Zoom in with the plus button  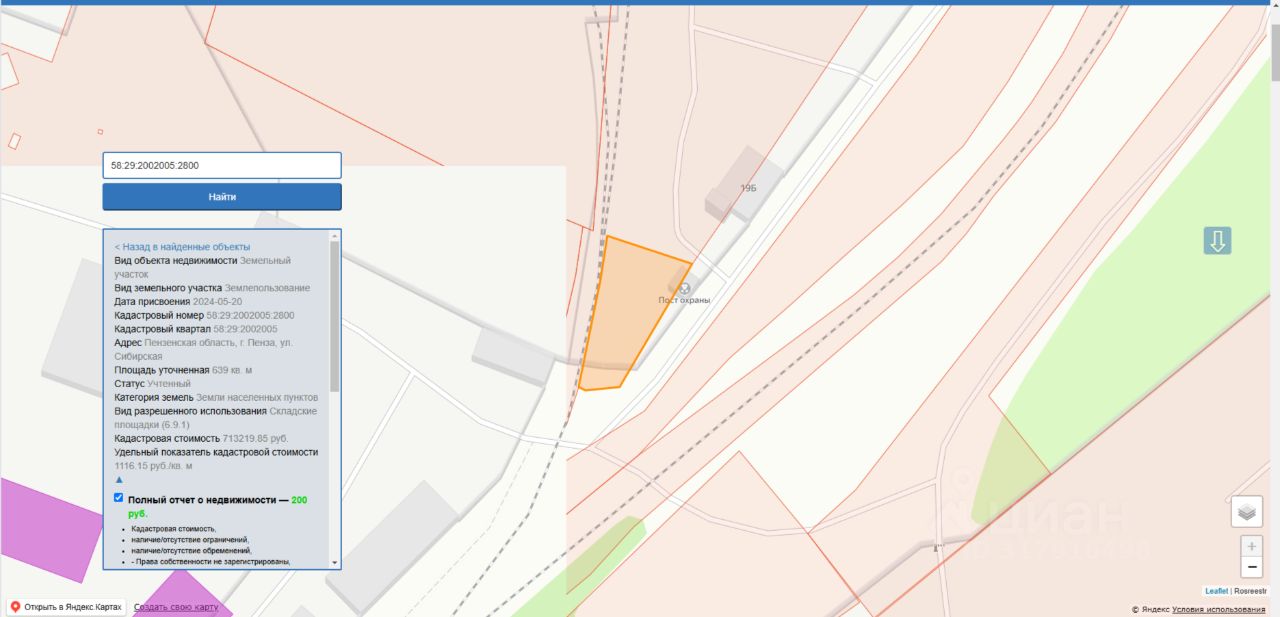coord(1251,547)
